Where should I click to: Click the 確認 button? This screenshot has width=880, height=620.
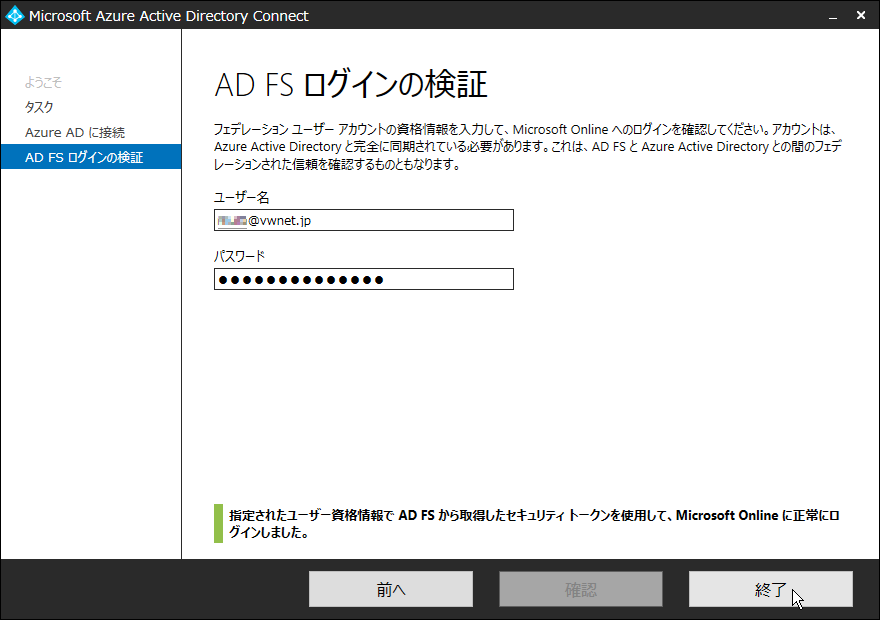581,589
